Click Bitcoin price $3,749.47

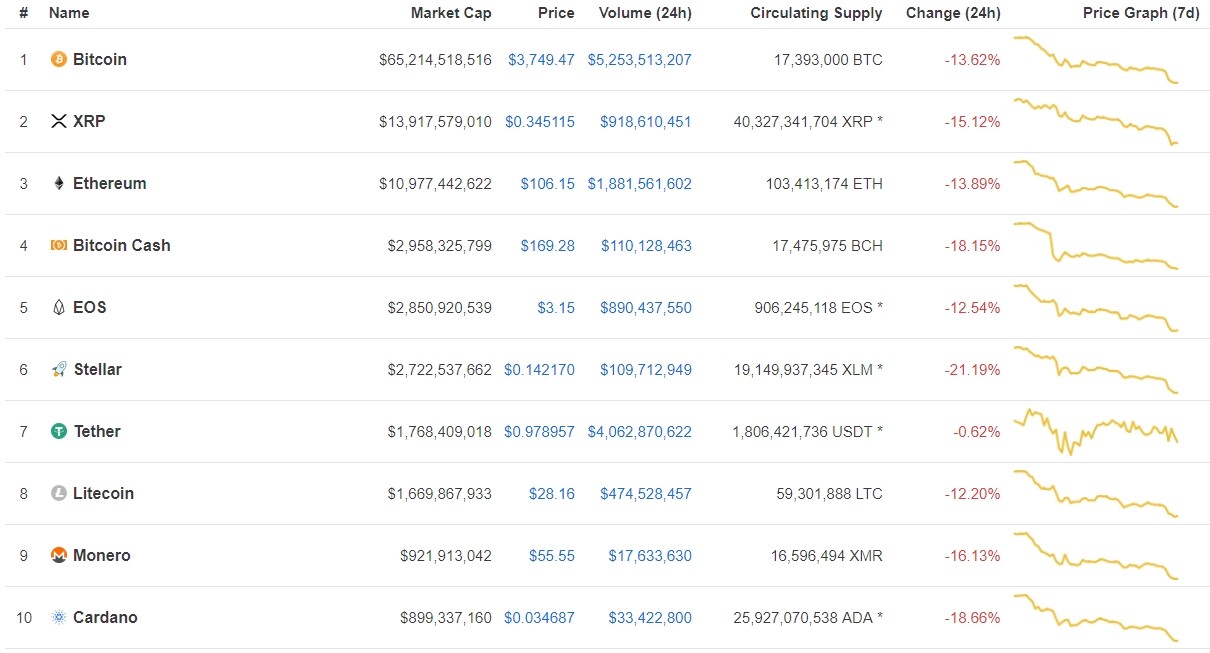point(541,60)
